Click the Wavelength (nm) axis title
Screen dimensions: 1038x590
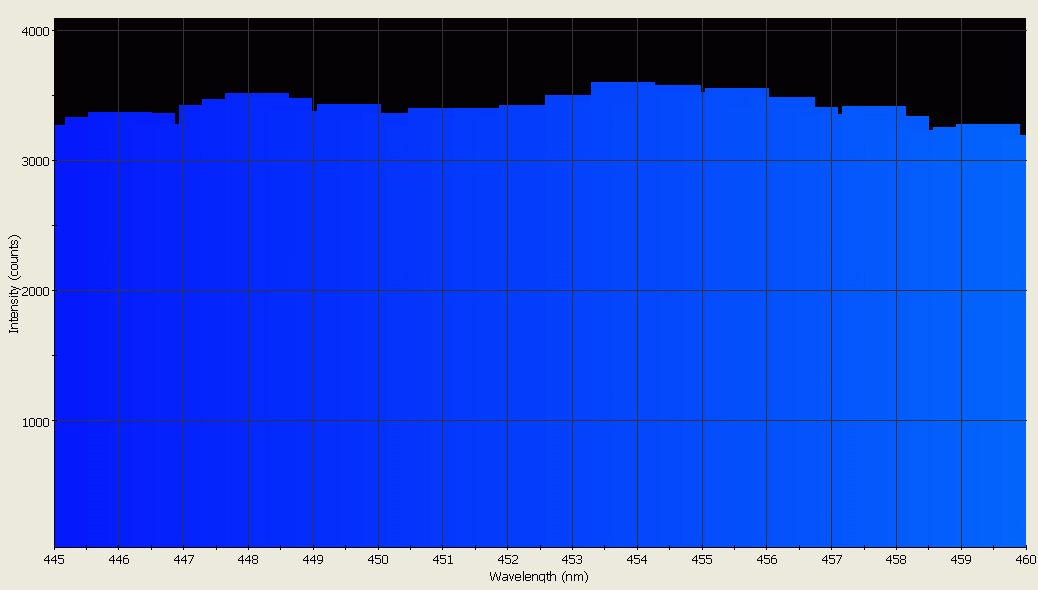[x=539, y=576]
